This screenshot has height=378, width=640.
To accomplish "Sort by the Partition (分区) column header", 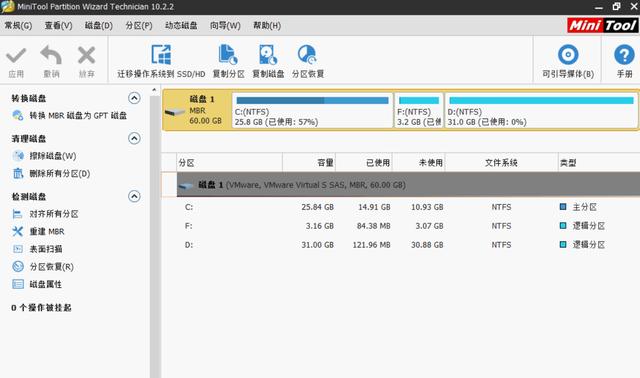I will [x=229, y=163].
